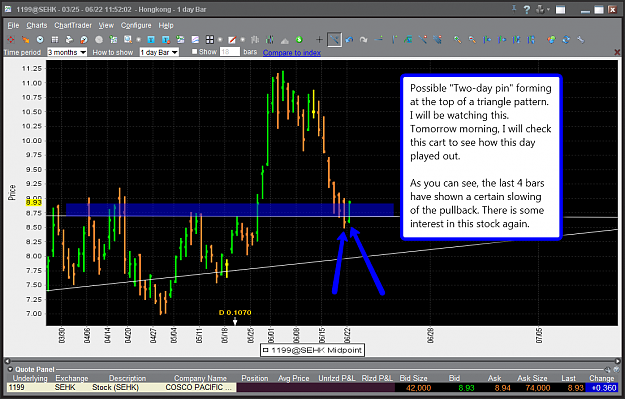Open the View menu
The image size is (625, 399).
[x=106, y=26]
